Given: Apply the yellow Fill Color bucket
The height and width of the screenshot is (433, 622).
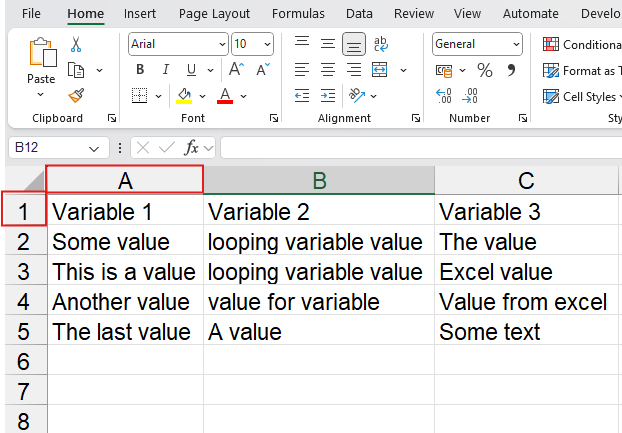Looking at the screenshot, I should pyautogui.click(x=184, y=96).
